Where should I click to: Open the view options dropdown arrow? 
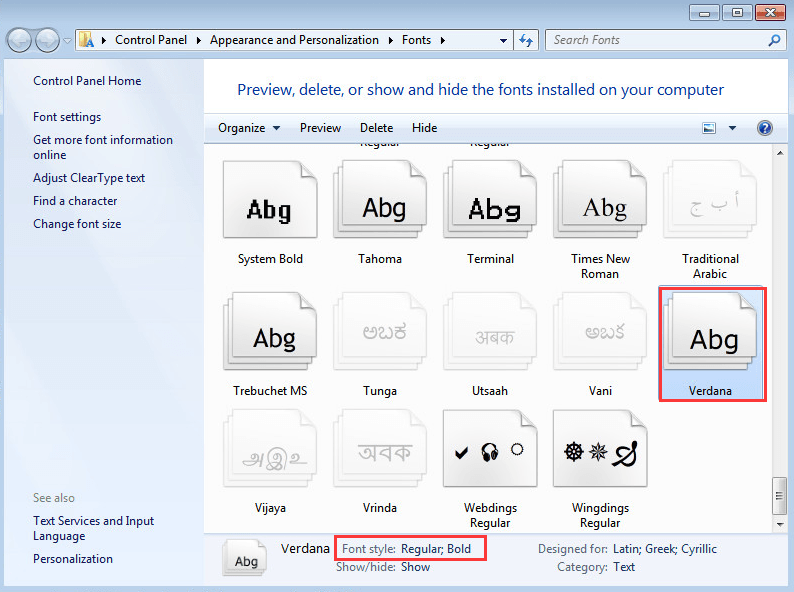732,128
